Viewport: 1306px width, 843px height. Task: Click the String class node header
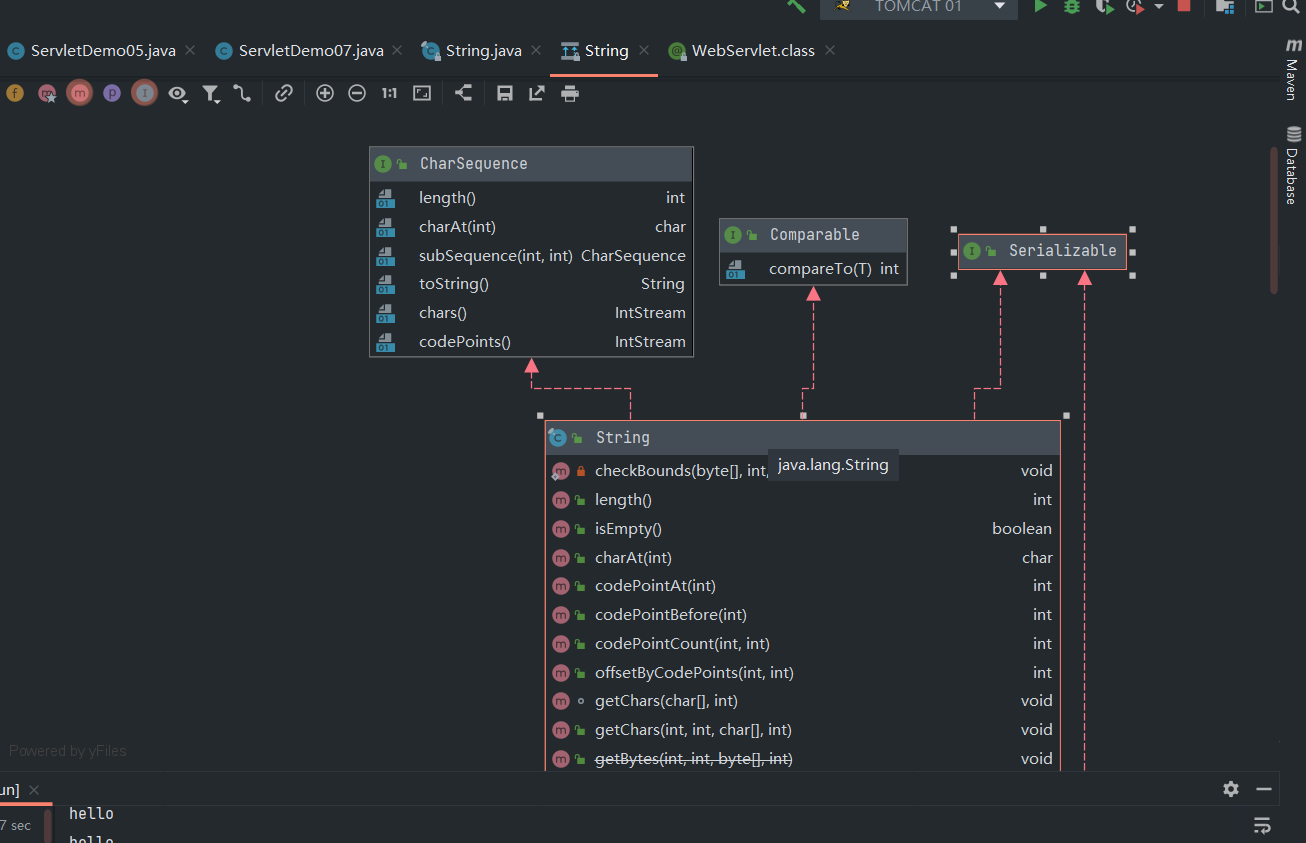pyautogui.click(x=802, y=438)
